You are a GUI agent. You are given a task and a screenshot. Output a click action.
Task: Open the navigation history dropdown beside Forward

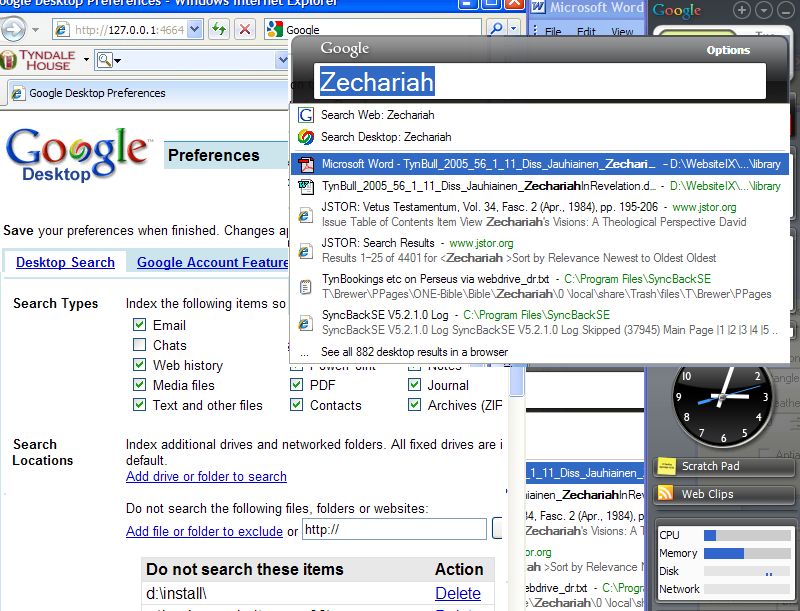coord(35,30)
